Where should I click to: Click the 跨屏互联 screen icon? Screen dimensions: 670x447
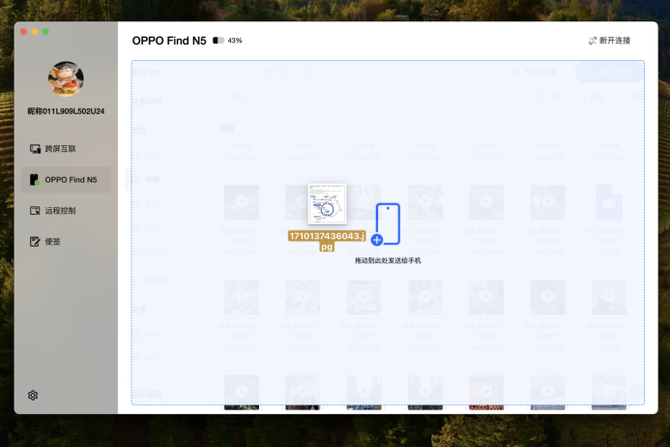coord(35,149)
